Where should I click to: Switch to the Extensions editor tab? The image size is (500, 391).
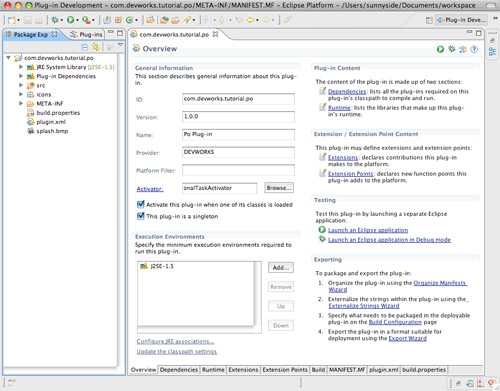(x=243, y=370)
